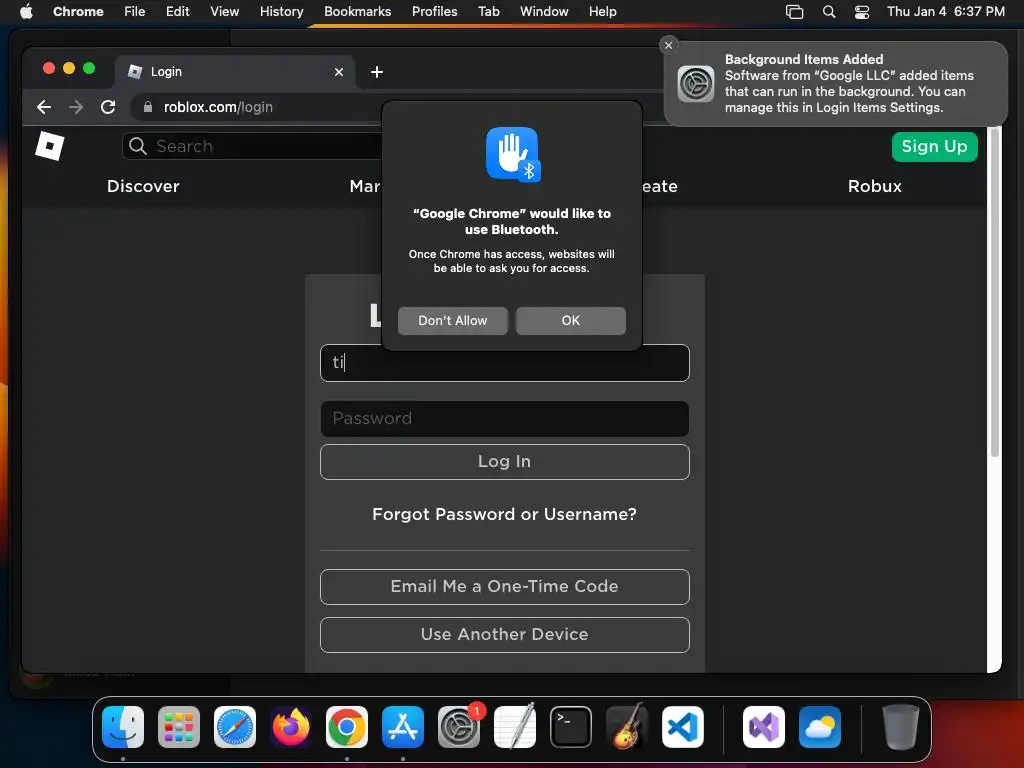Open Spotlight search in menu bar
The height and width of the screenshot is (768, 1024).
pos(829,11)
